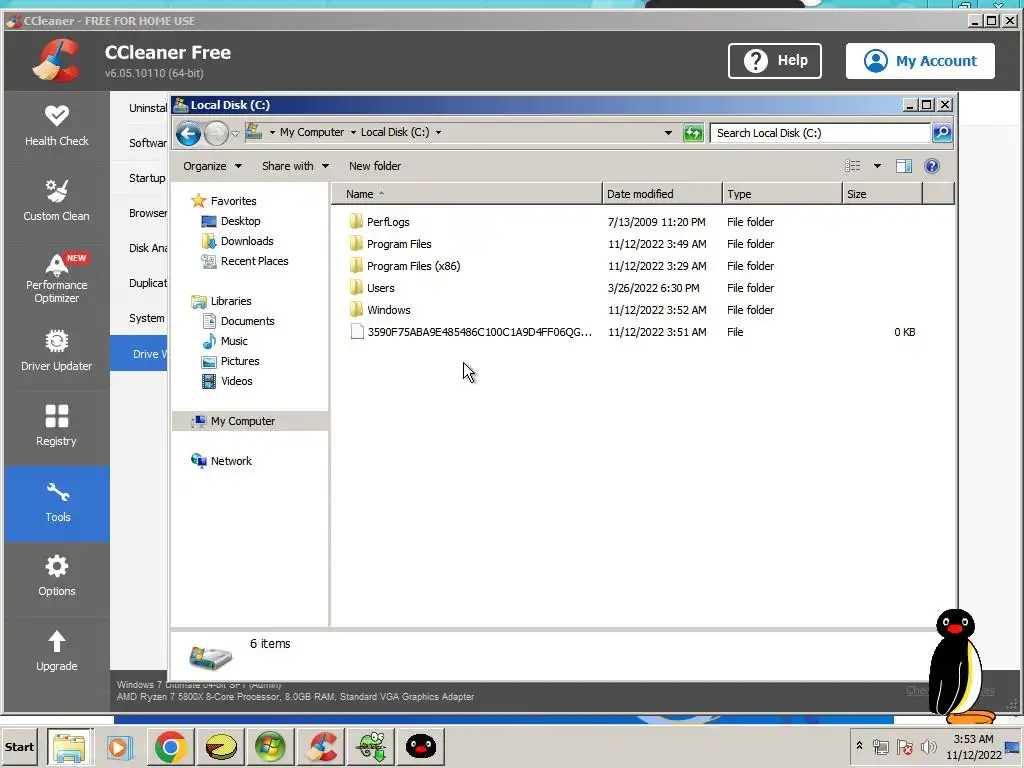Click the penguin face taskbar icon

click(x=421, y=746)
